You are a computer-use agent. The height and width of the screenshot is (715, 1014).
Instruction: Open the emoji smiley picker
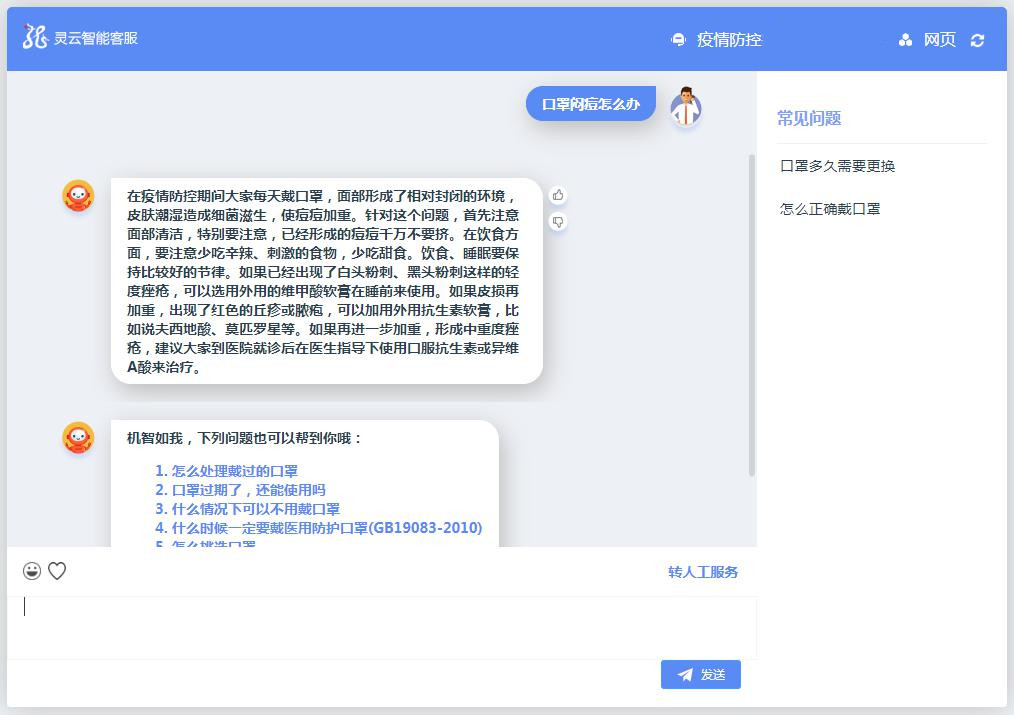pyautogui.click(x=32, y=571)
